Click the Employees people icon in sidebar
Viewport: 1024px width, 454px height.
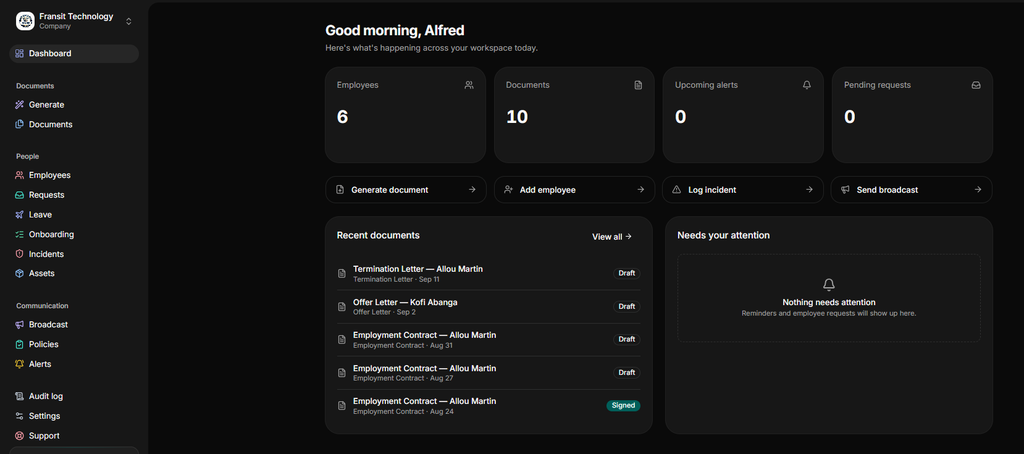point(20,175)
